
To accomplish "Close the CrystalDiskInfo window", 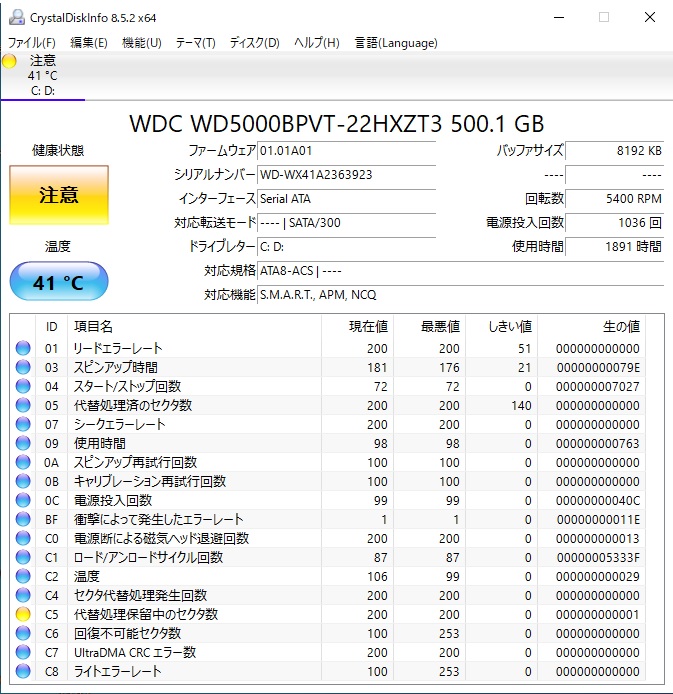I will 650,18.
